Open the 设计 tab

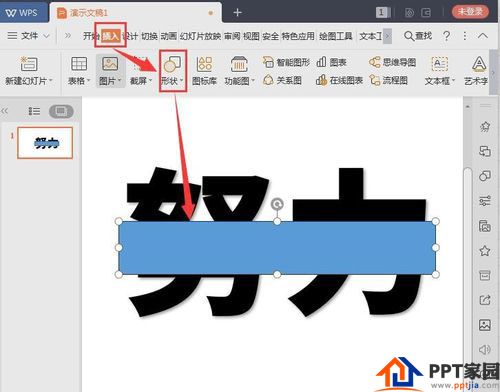[x=131, y=36]
